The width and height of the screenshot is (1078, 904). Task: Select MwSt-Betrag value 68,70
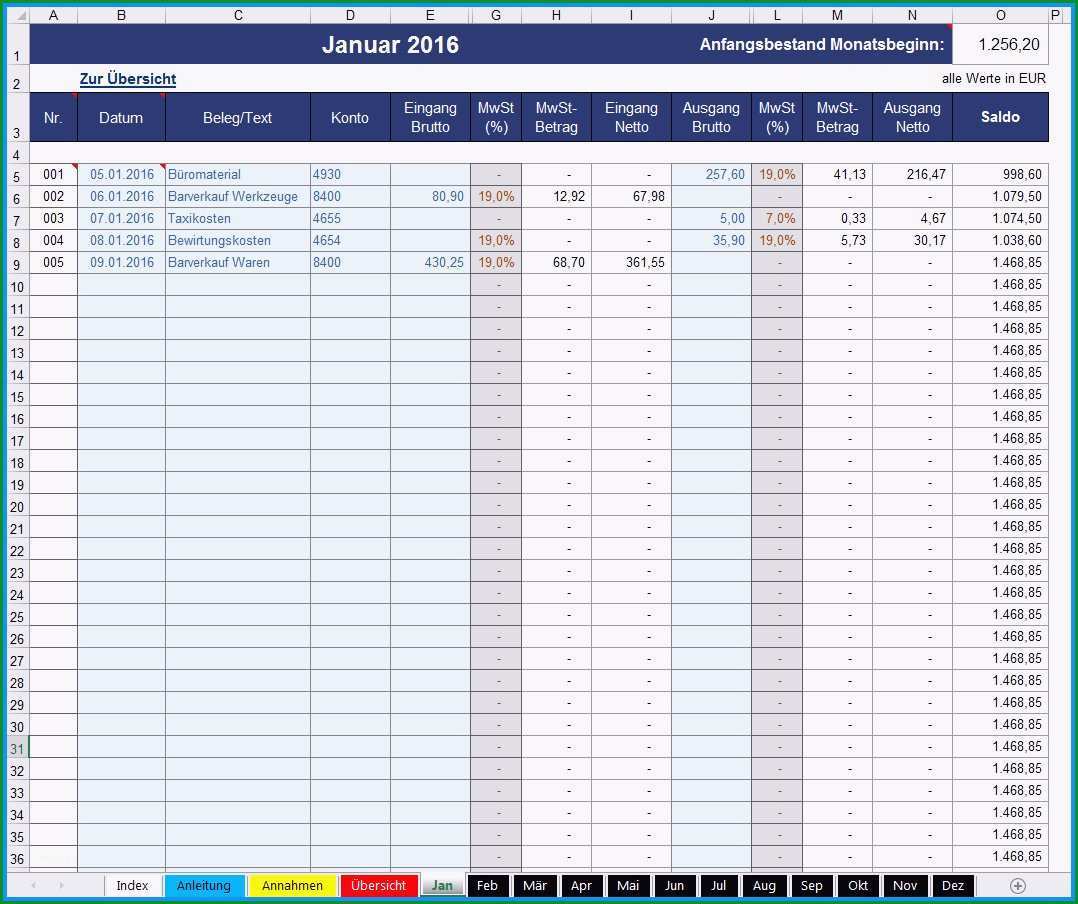tap(556, 263)
